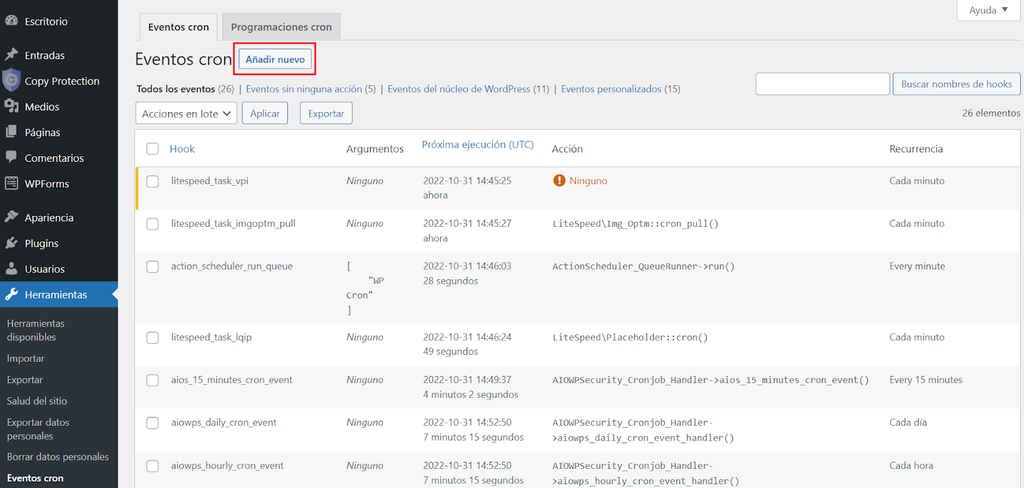
Task: Open the Usuarios person icon
Action: tap(11, 269)
